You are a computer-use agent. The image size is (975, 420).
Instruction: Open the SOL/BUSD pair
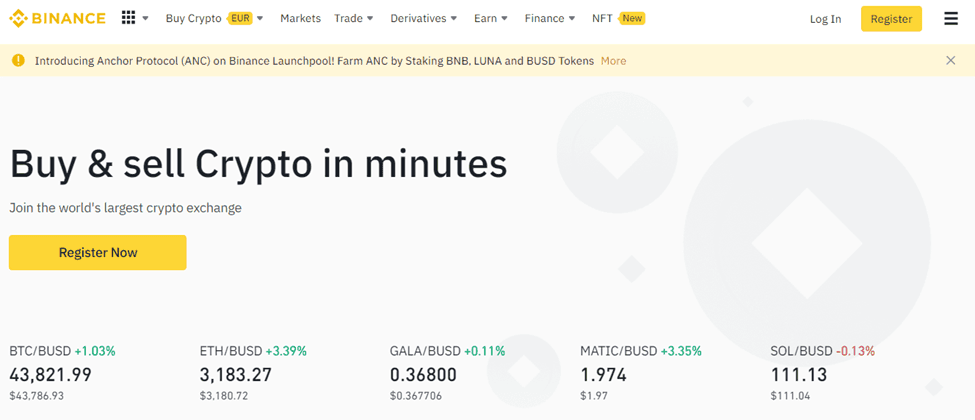pyautogui.click(x=802, y=351)
